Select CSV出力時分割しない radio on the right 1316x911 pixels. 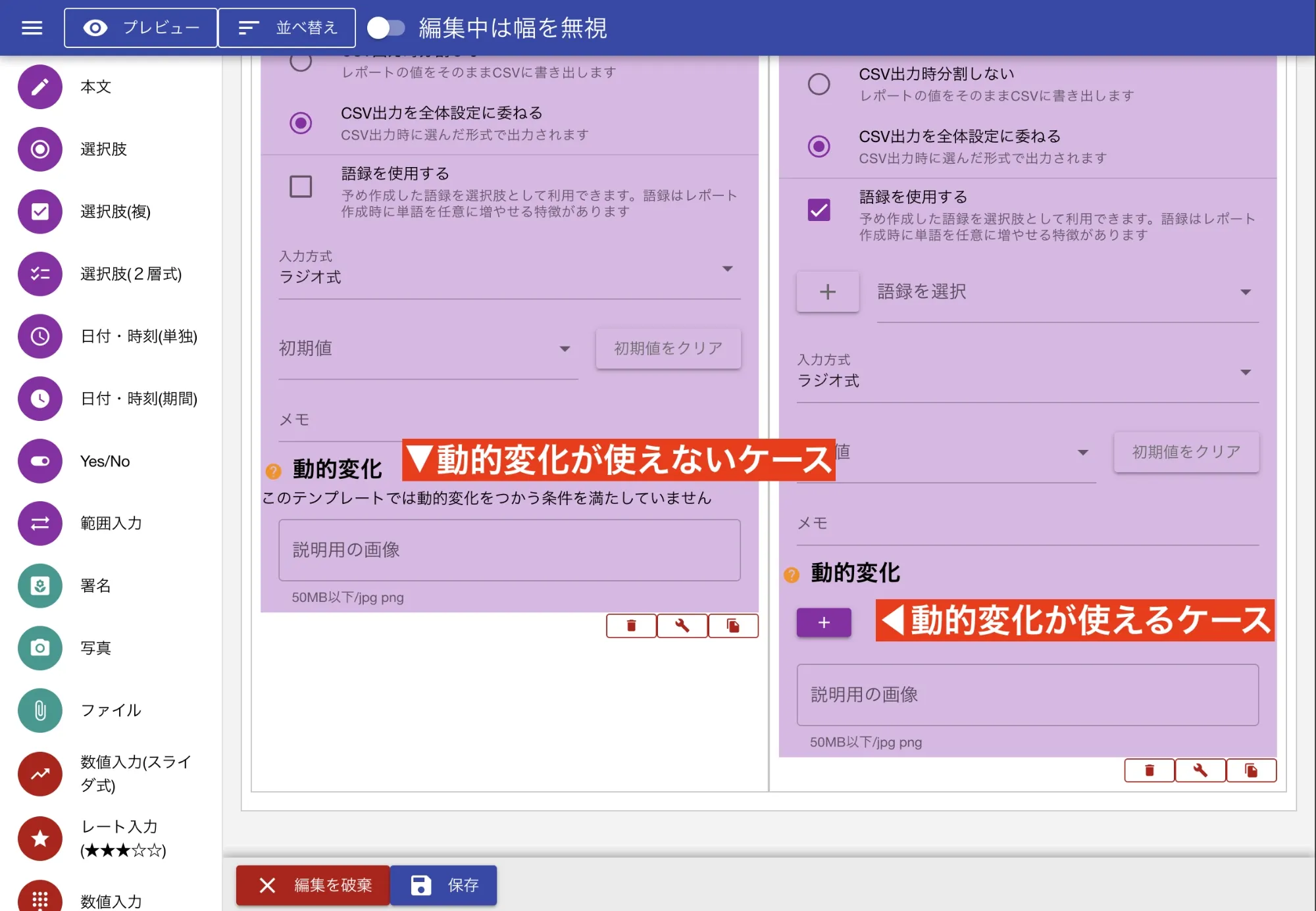pyautogui.click(x=819, y=84)
